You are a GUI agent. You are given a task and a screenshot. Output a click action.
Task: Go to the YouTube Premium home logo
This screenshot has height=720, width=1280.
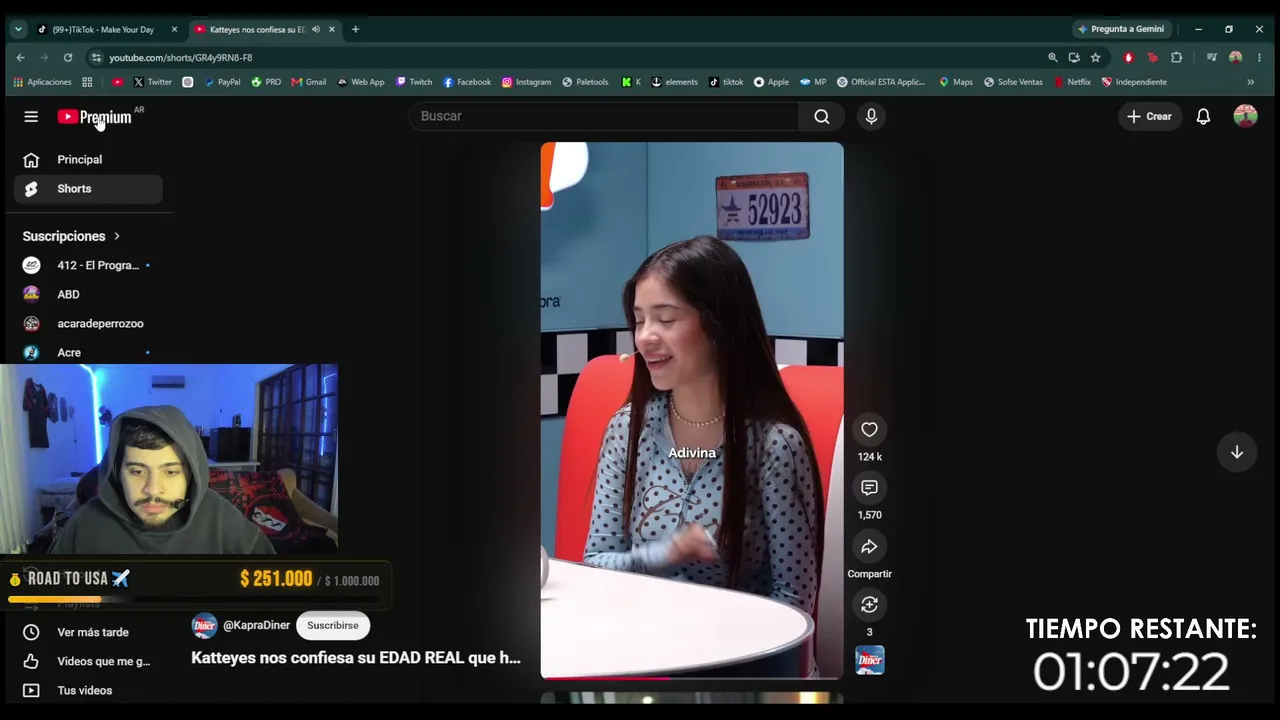pyautogui.click(x=94, y=117)
